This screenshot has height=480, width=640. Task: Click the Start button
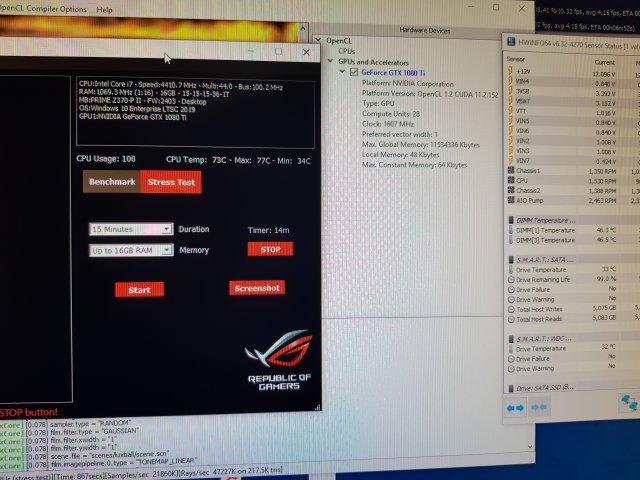tap(139, 290)
